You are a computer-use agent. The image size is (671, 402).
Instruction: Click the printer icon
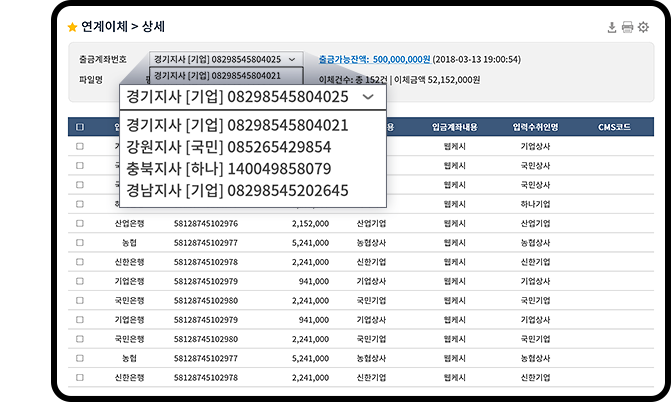click(627, 27)
